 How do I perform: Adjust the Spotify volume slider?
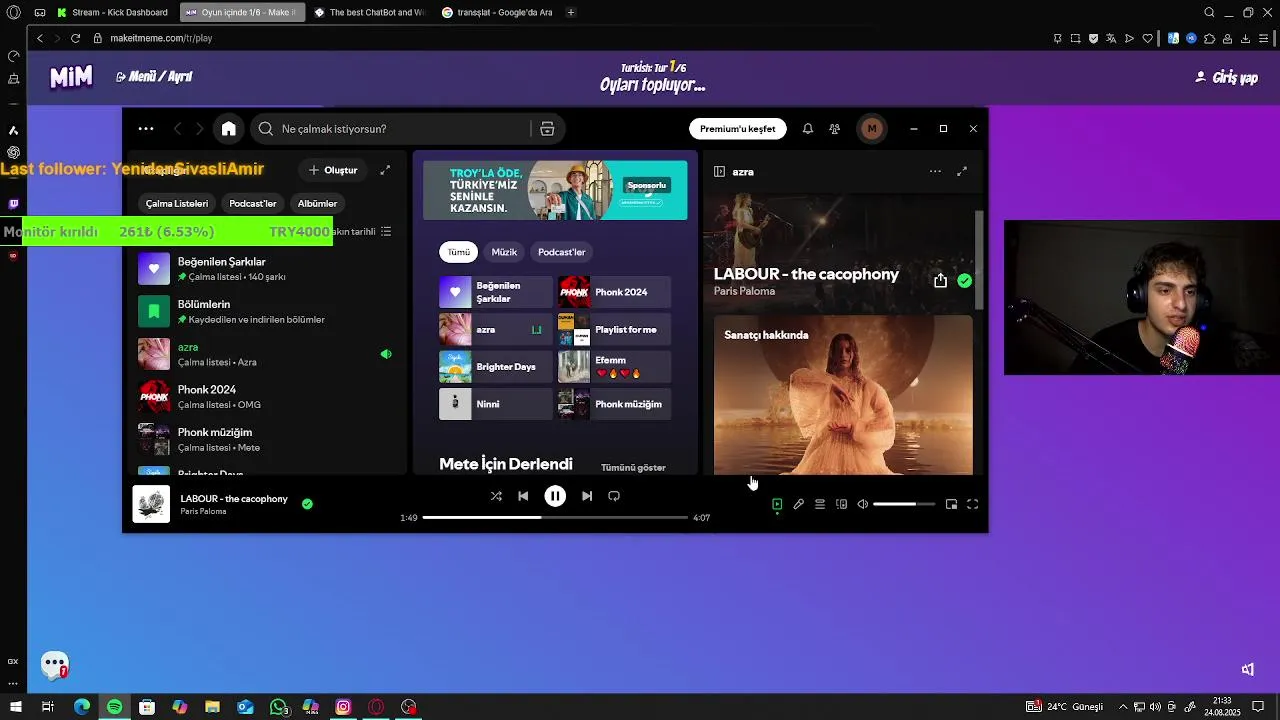tap(904, 504)
